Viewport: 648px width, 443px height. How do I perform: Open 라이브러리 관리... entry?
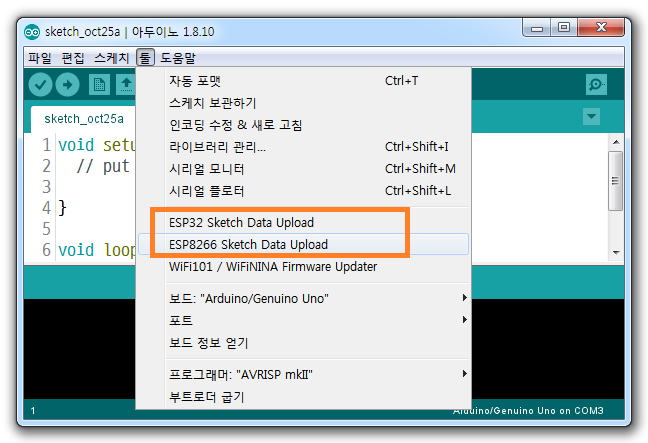(x=304, y=147)
